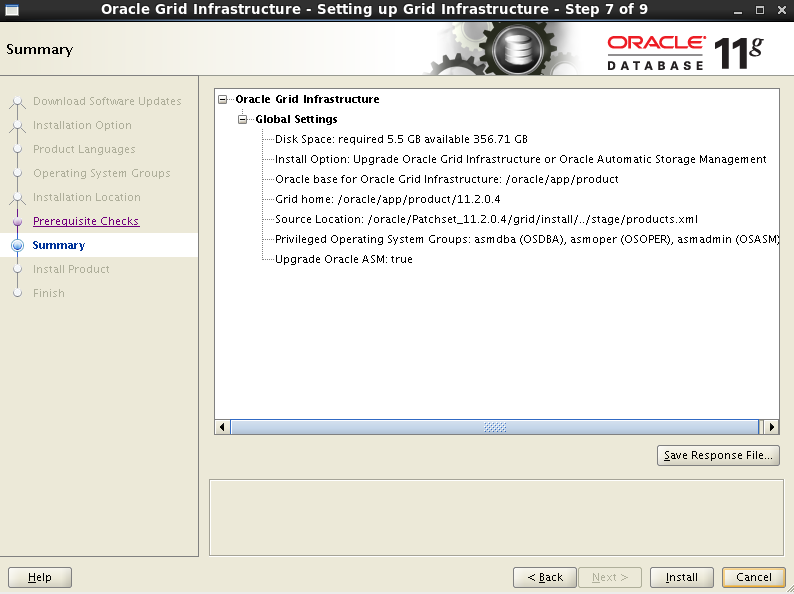Open the Prerequisite Checks step link
The height and width of the screenshot is (594, 794).
click(86, 221)
